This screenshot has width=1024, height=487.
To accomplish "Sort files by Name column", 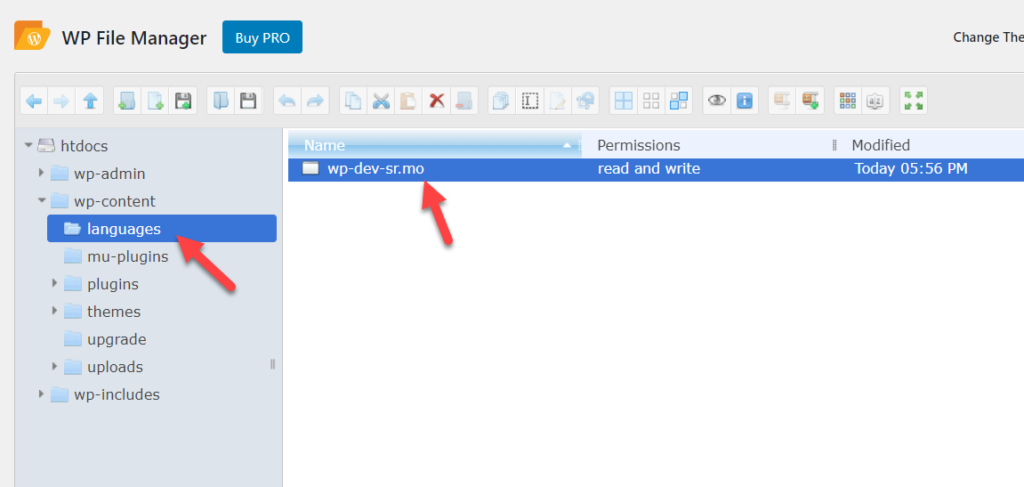I will click(434, 145).
